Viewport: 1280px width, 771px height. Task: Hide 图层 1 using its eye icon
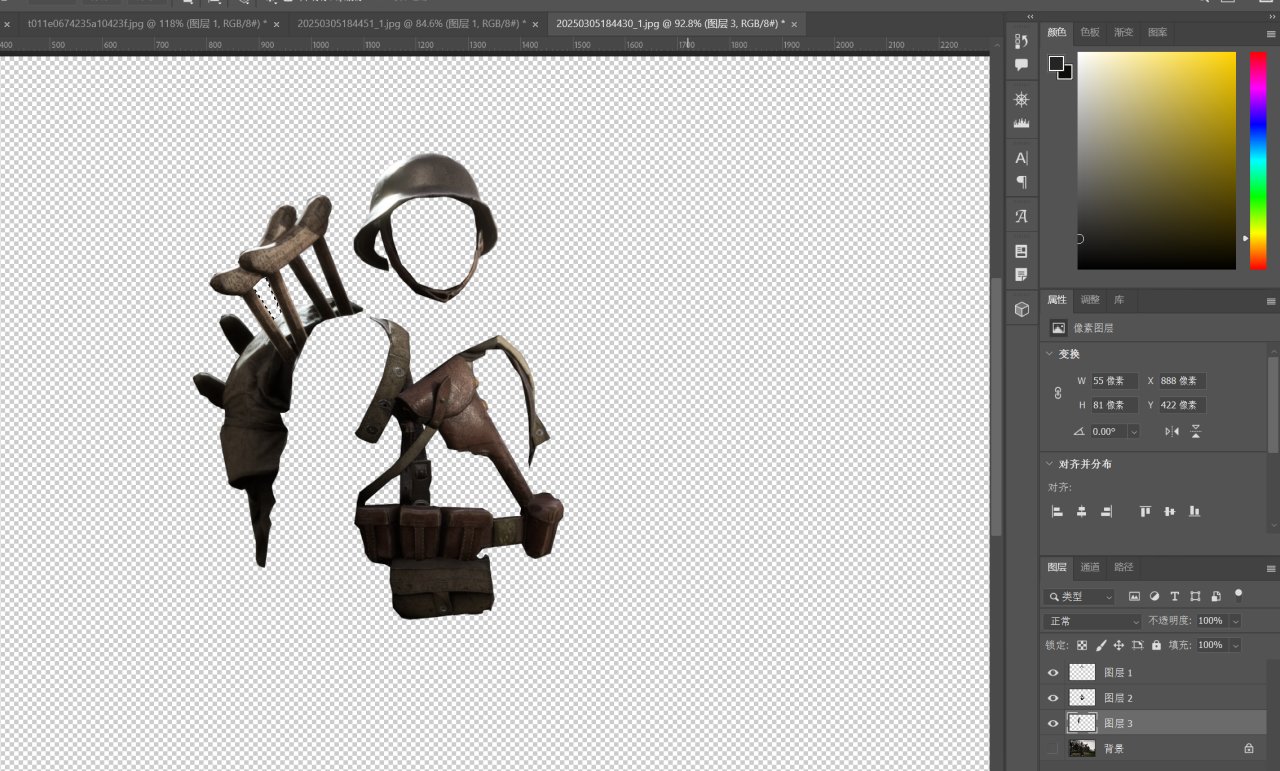(x=1052, y=673)
